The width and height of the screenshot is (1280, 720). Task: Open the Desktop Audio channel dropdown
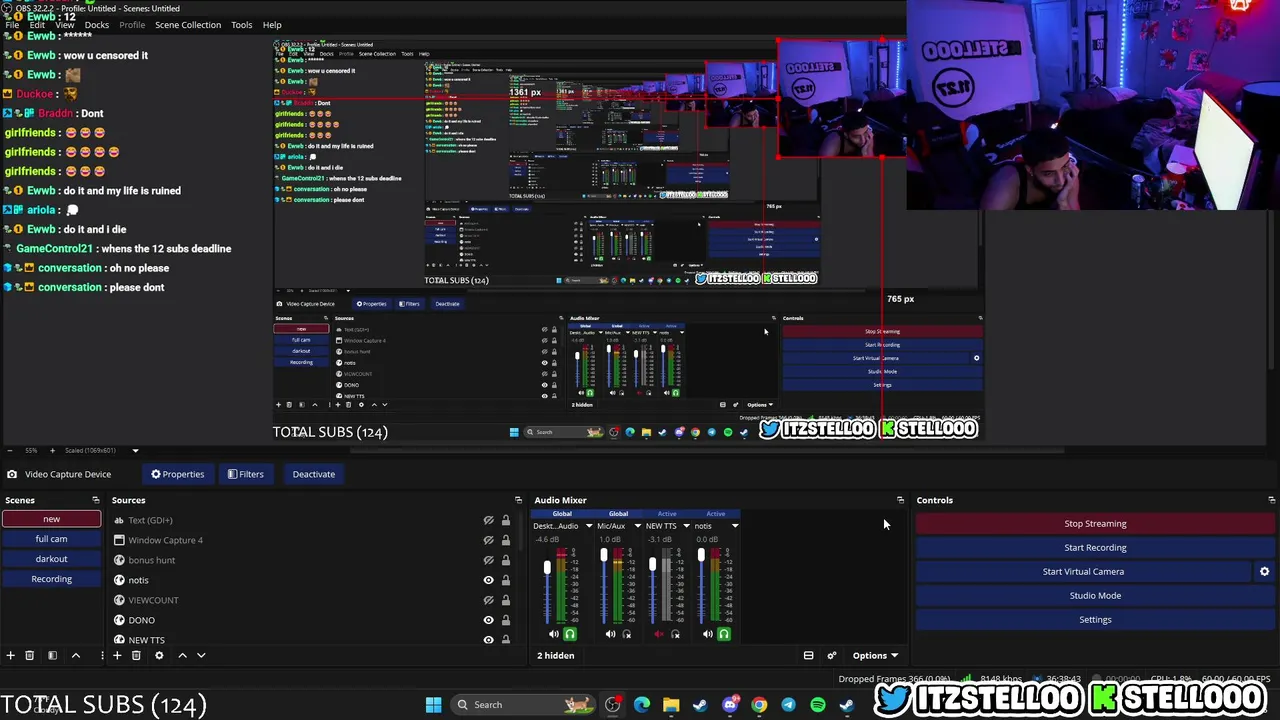pyautogui.click(x=588, y=526)
